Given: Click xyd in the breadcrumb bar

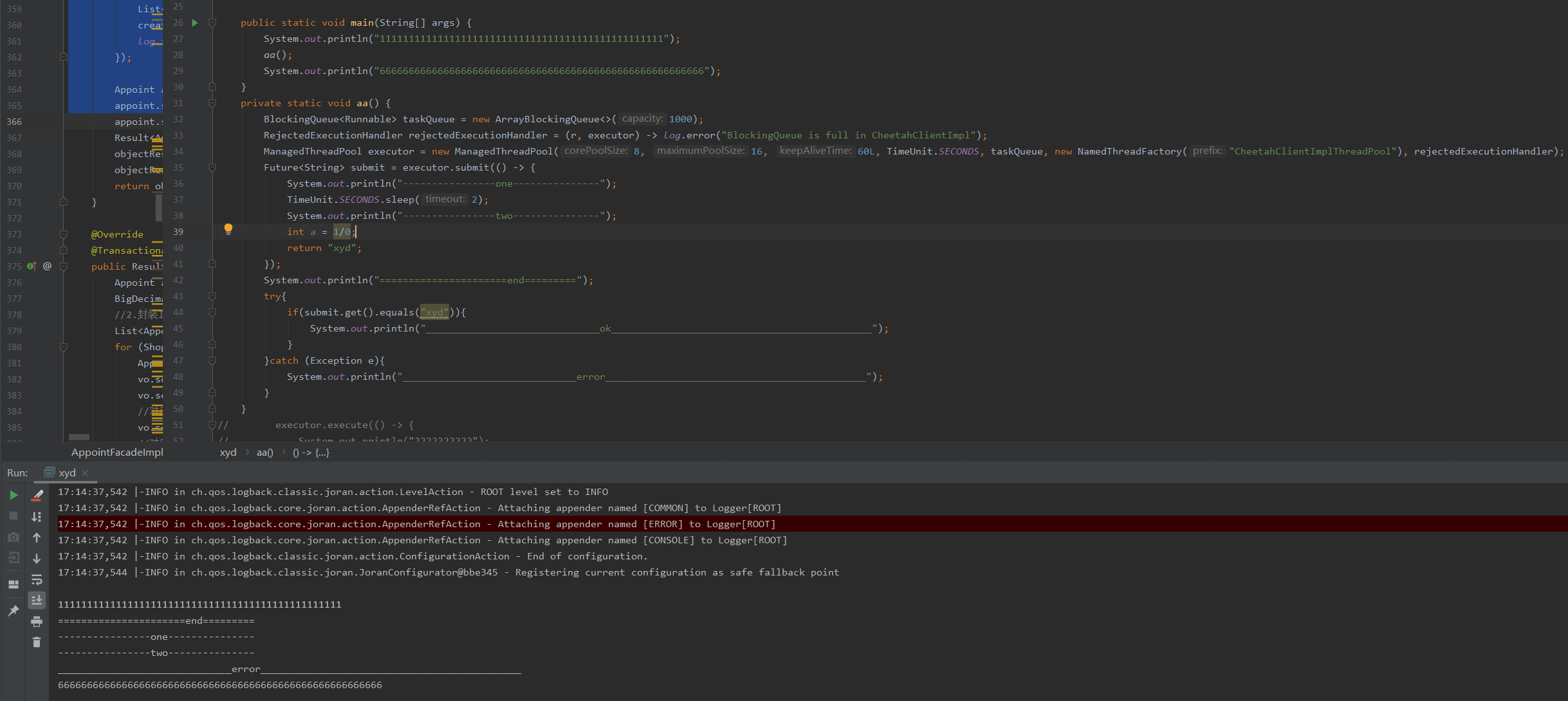Looking at the screenshot, I should tap(228, 453).
